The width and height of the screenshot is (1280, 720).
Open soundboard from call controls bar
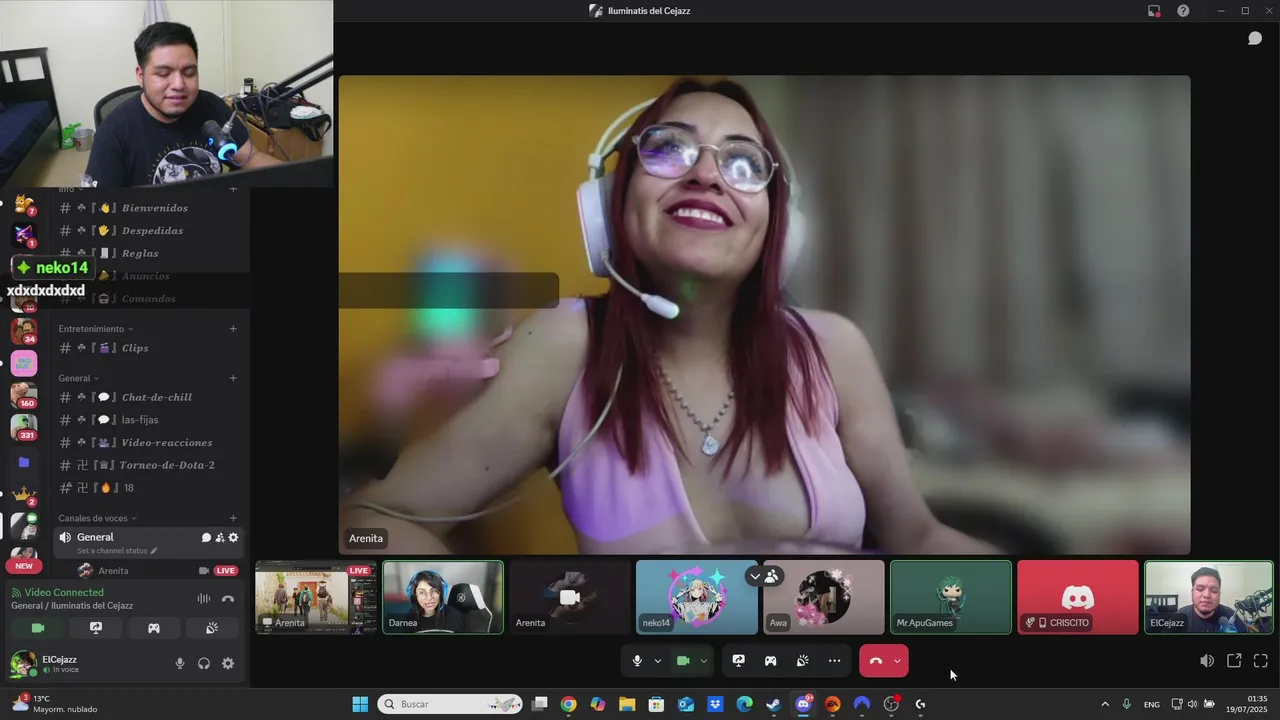click(x=803, y=661)
